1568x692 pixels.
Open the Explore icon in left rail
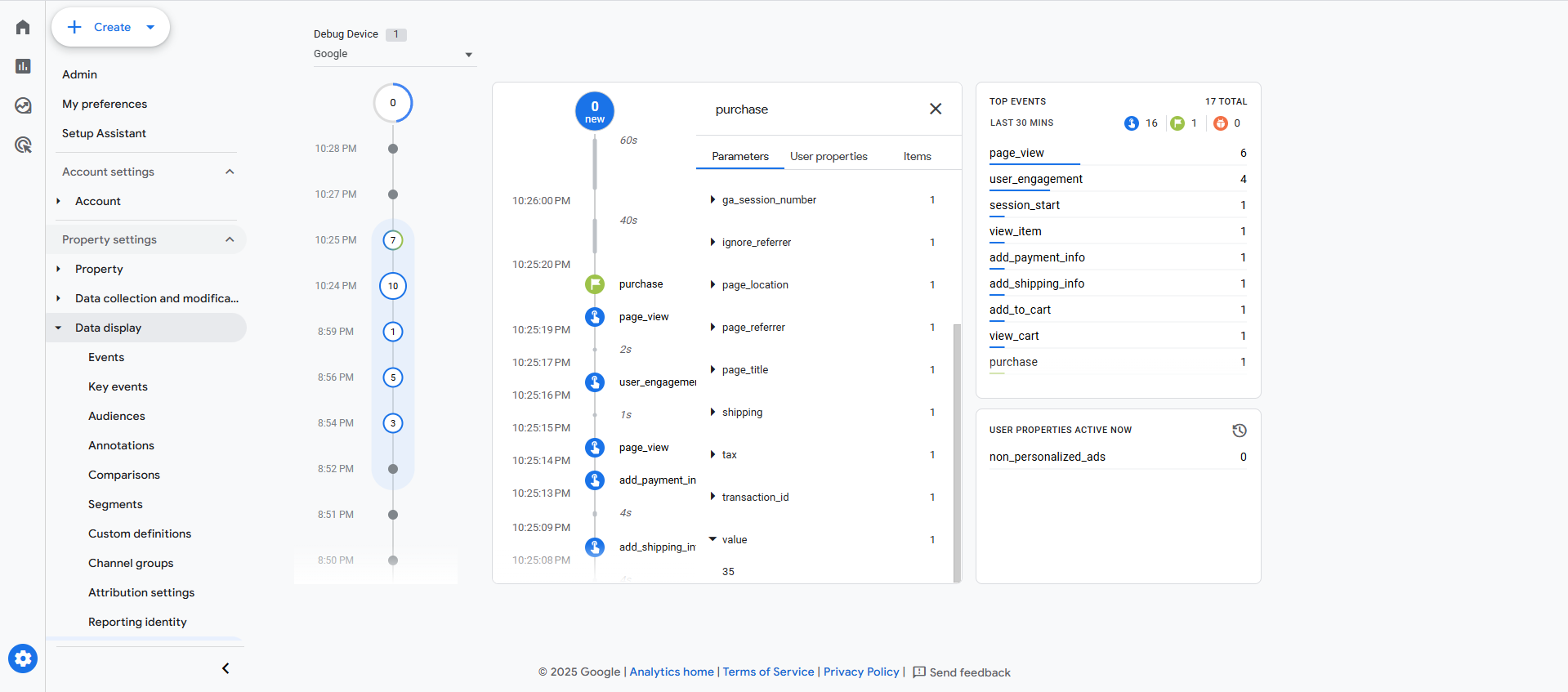23,105
